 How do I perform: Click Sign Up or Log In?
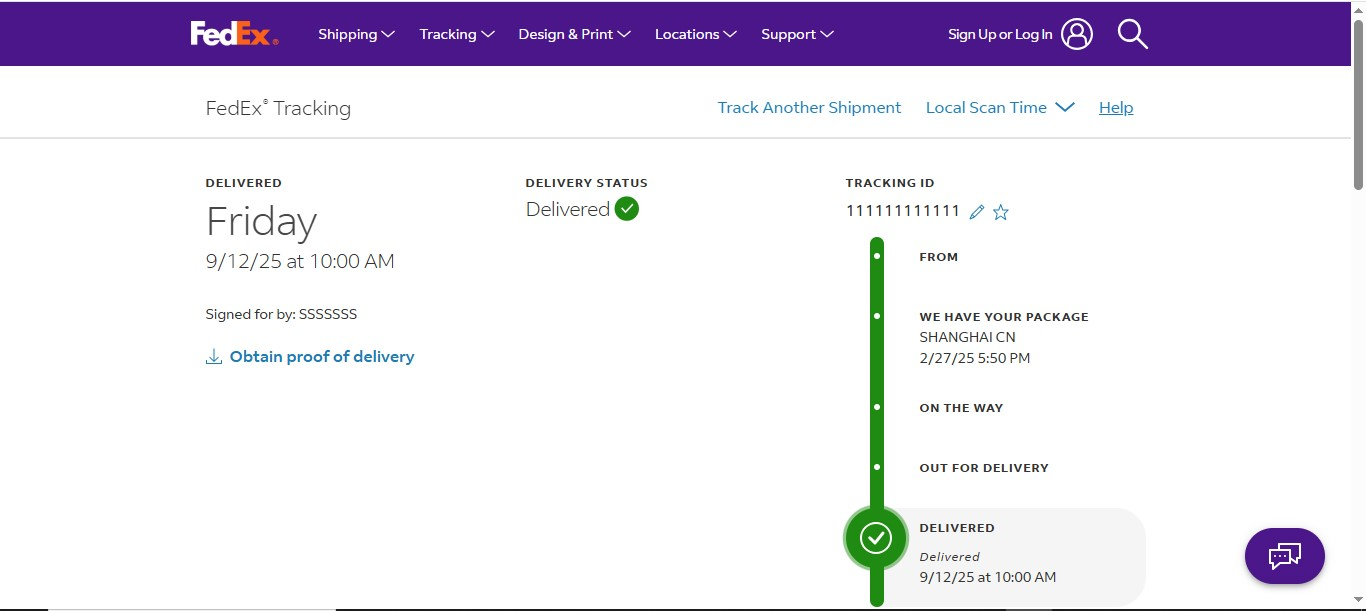(999, 33)
